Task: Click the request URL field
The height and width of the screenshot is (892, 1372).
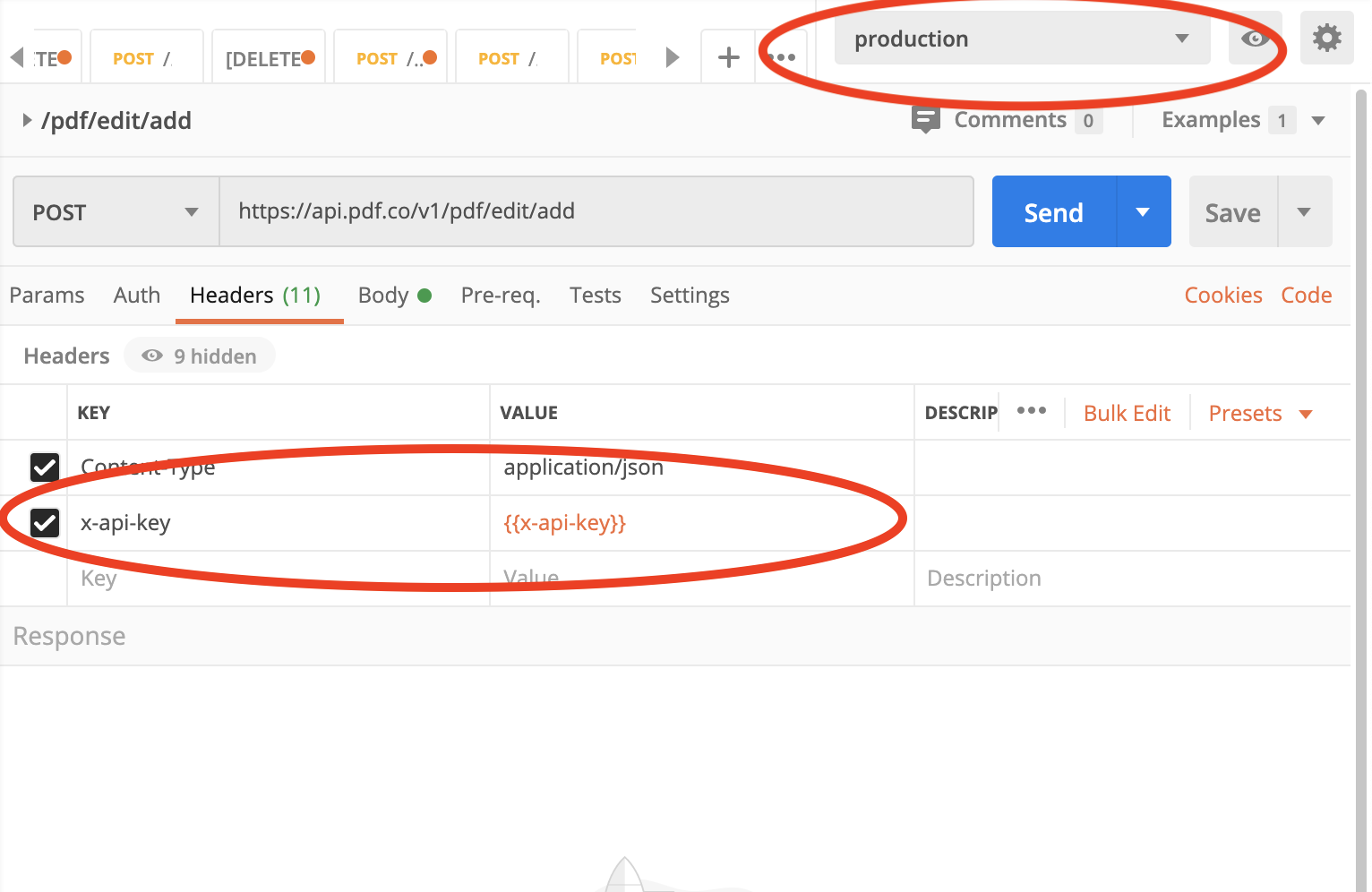Action: click(x=596, y=211)
